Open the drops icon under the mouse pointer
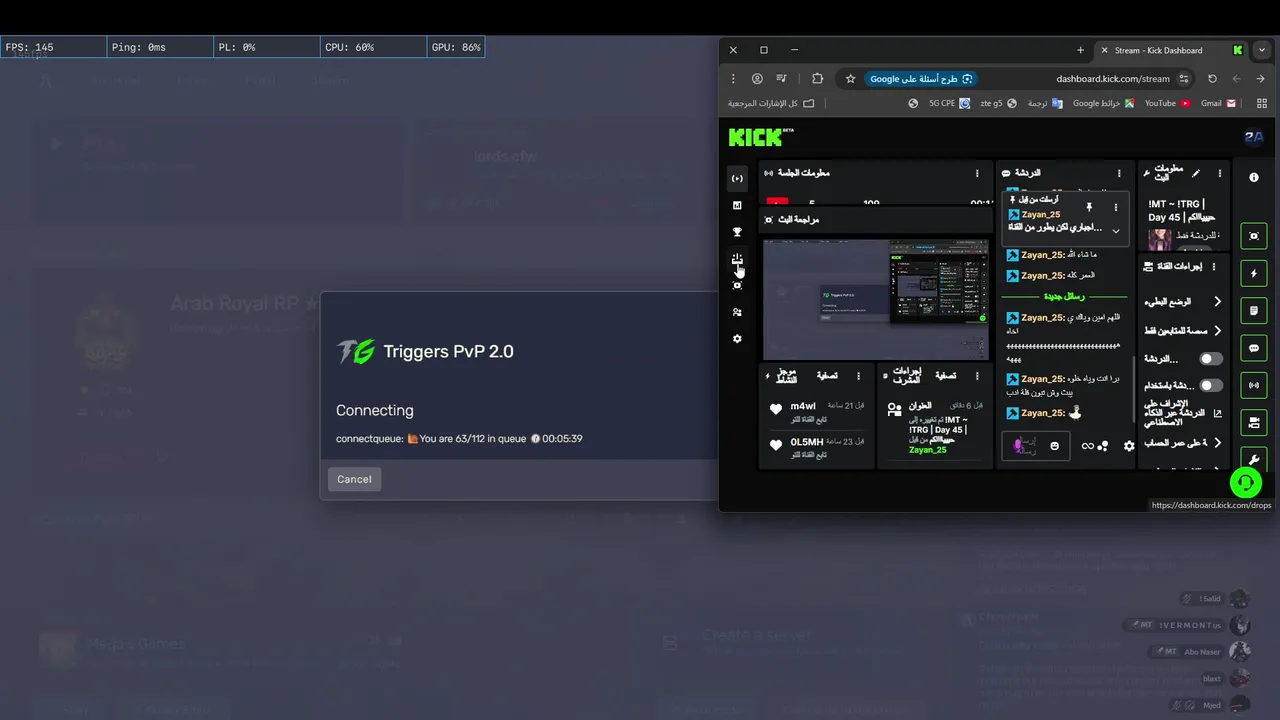The image size is (1280, 720). click(x=737, y=259)
